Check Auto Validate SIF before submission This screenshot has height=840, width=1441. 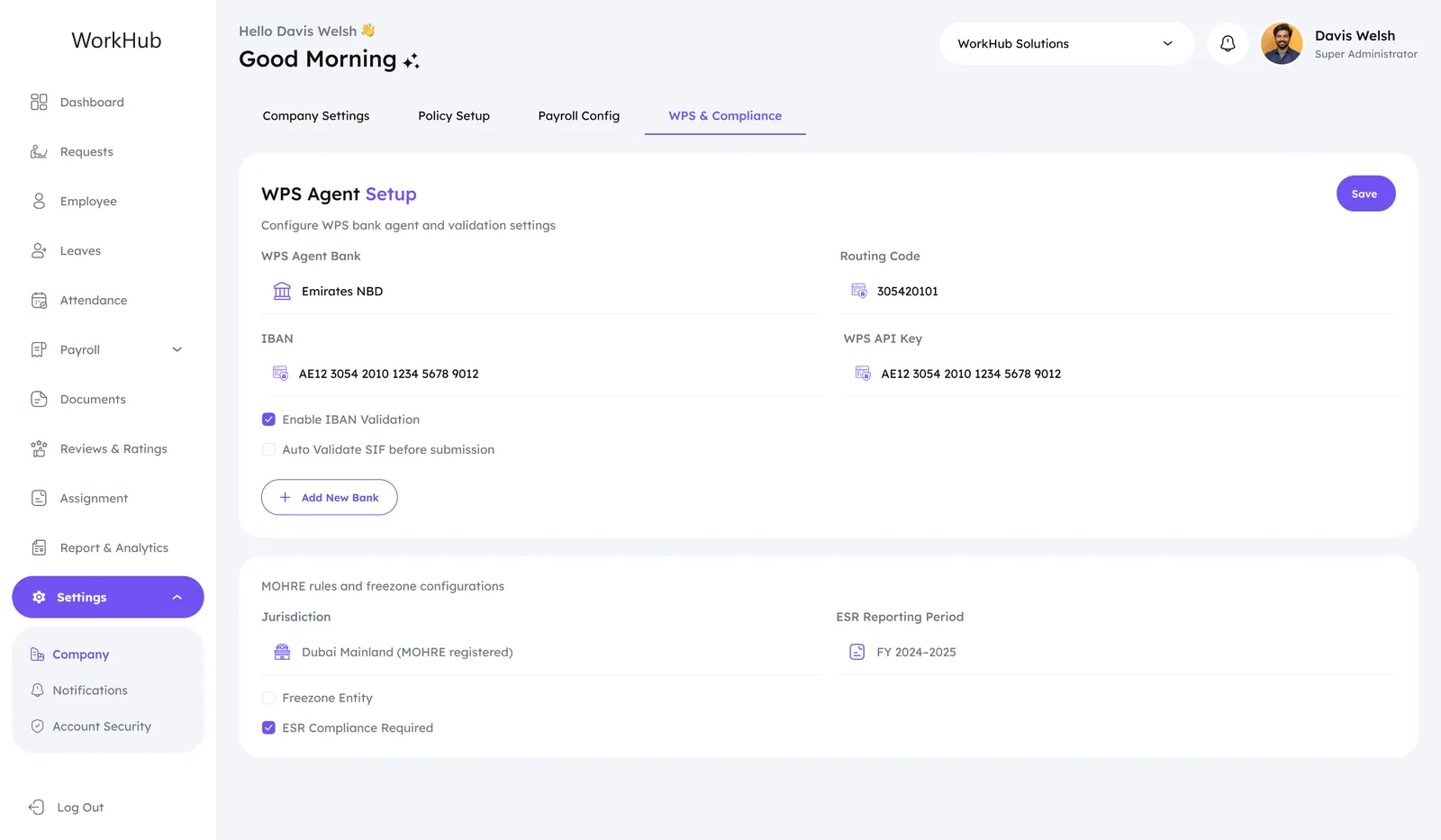click(268, 449)
